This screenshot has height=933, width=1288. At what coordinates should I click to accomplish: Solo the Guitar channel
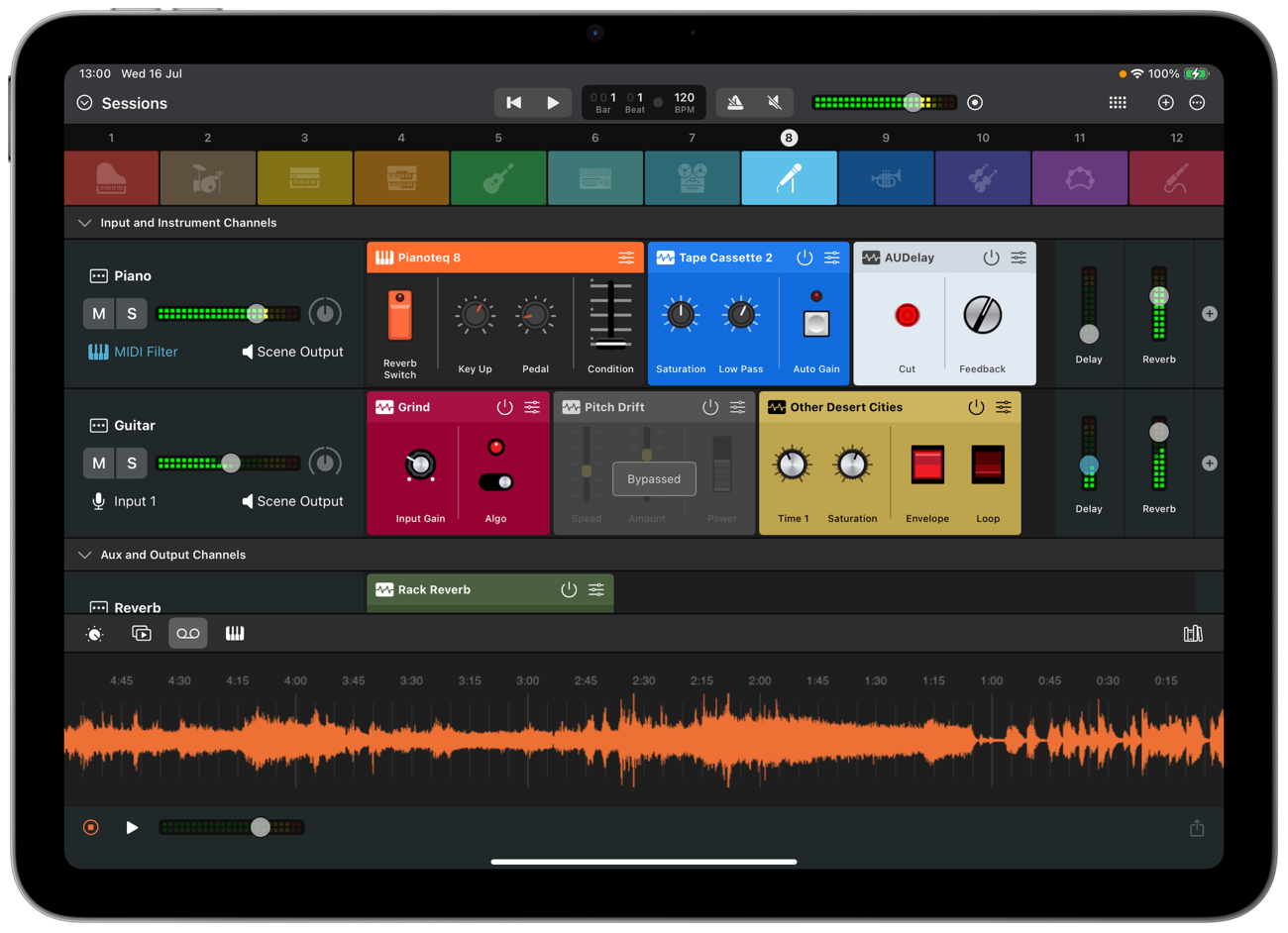coord(132,464)
